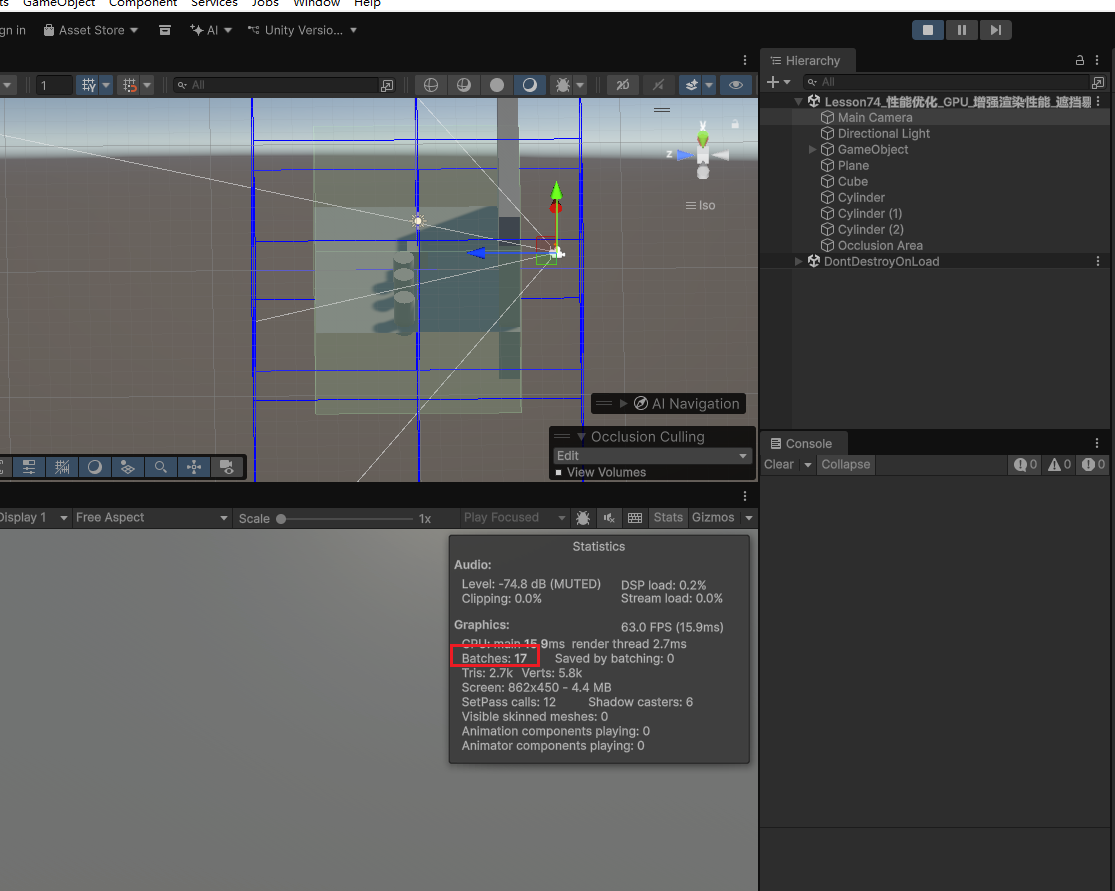Open the Window menu
Viewport: 1115px width, 891px height.
316,4
